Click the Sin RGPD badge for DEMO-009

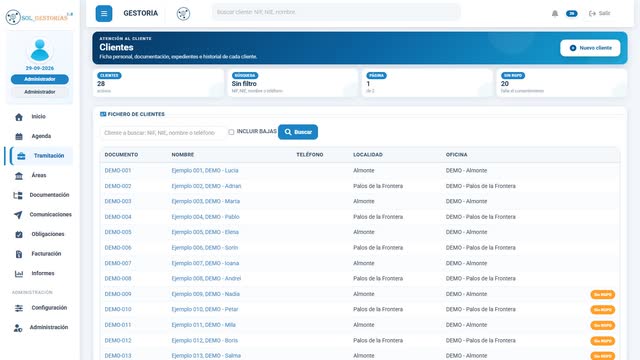pos(602,294)
